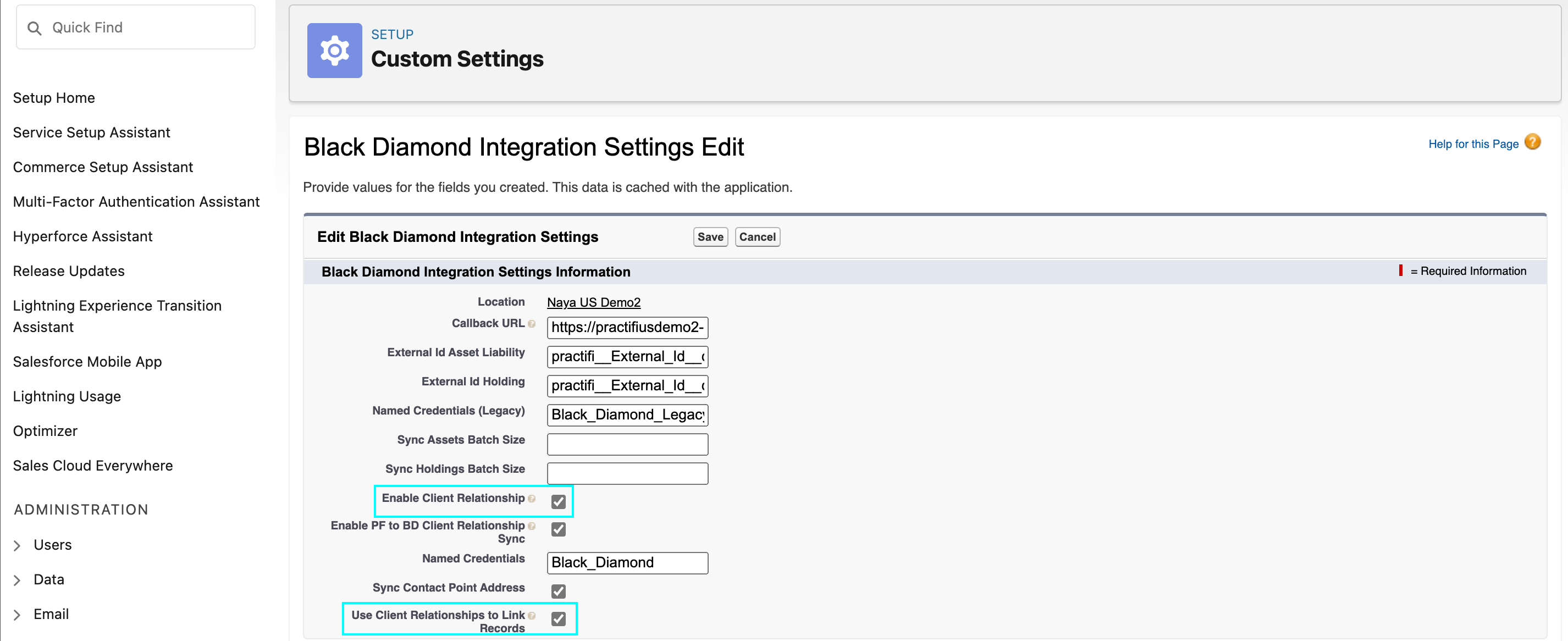Viewport: 1568px width, 641px height.
Task: Open Help for this Page link
Action: (x=1473, y=144)
